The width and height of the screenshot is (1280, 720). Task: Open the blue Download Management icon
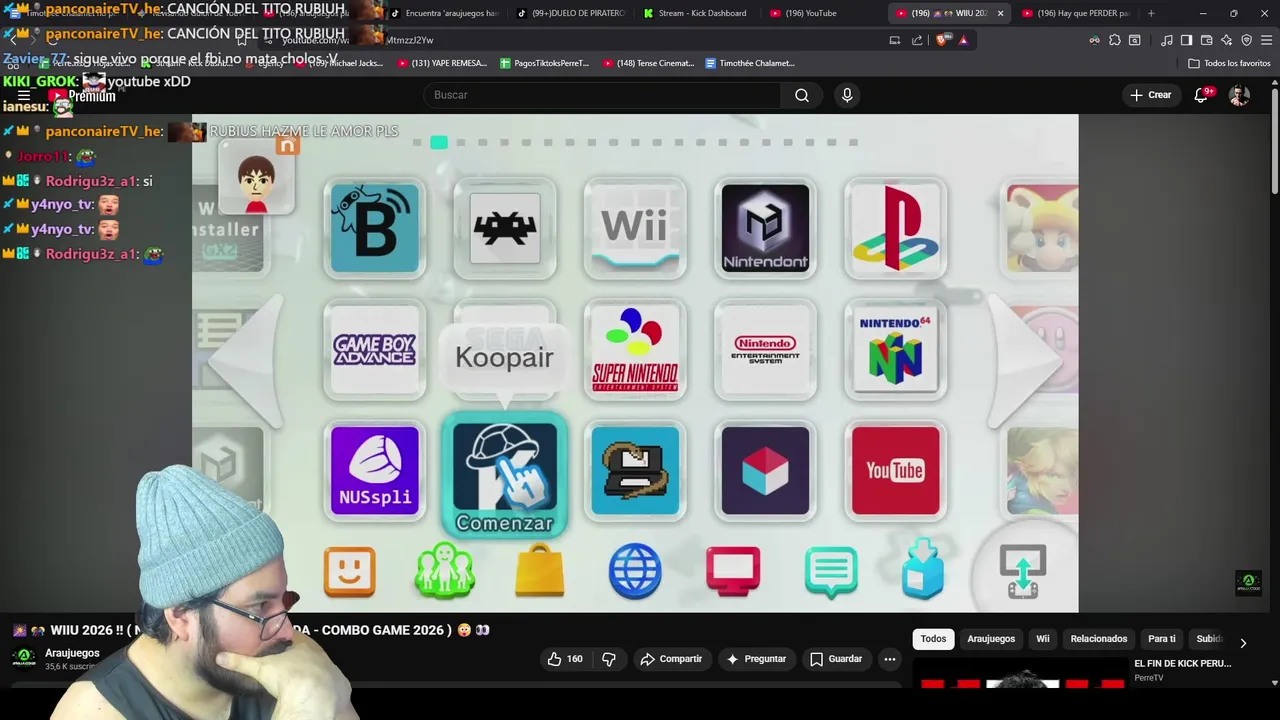[x=923, y=570]
